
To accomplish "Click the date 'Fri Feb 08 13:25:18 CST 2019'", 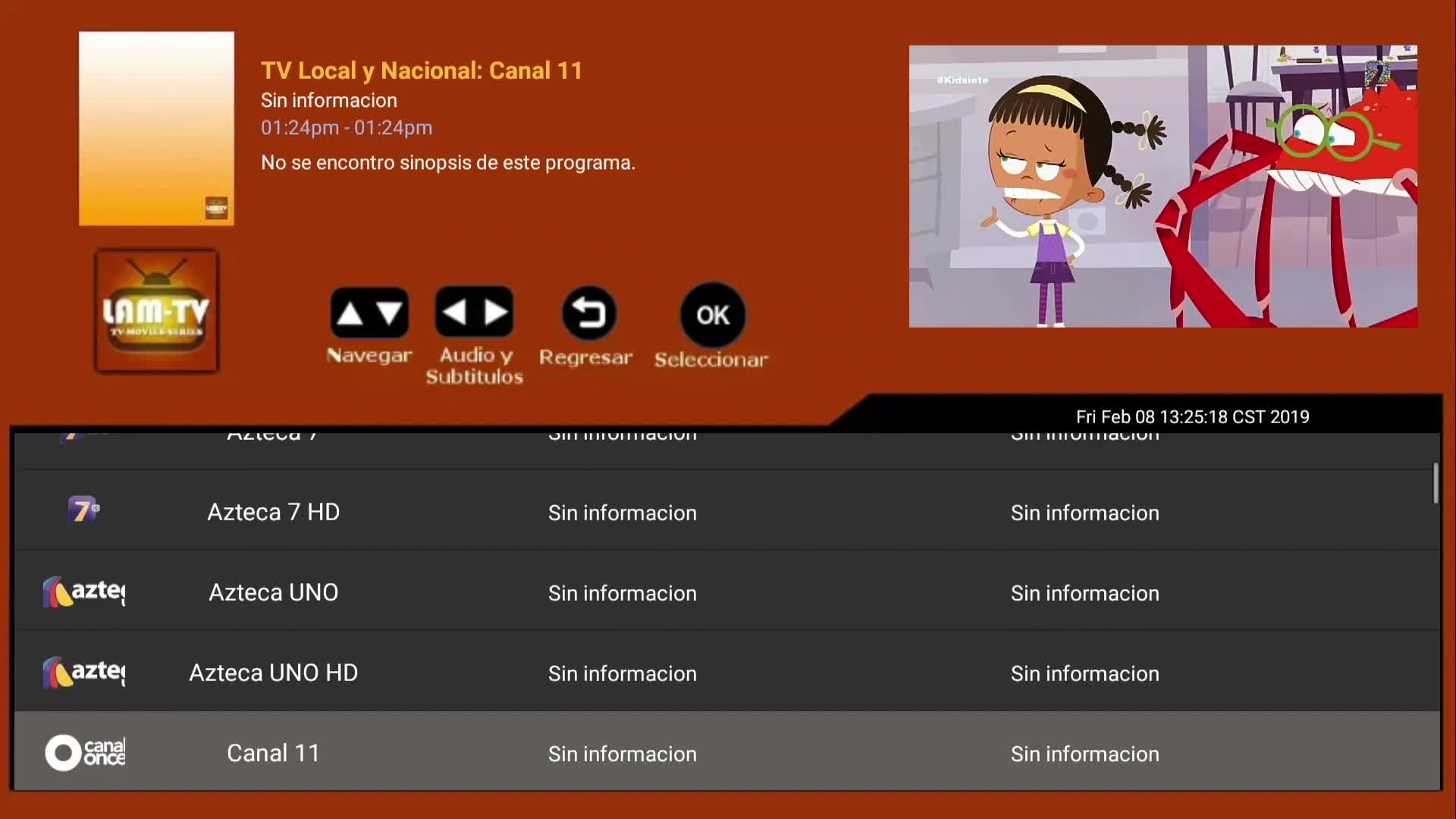I will click(x=1193, y=417).
